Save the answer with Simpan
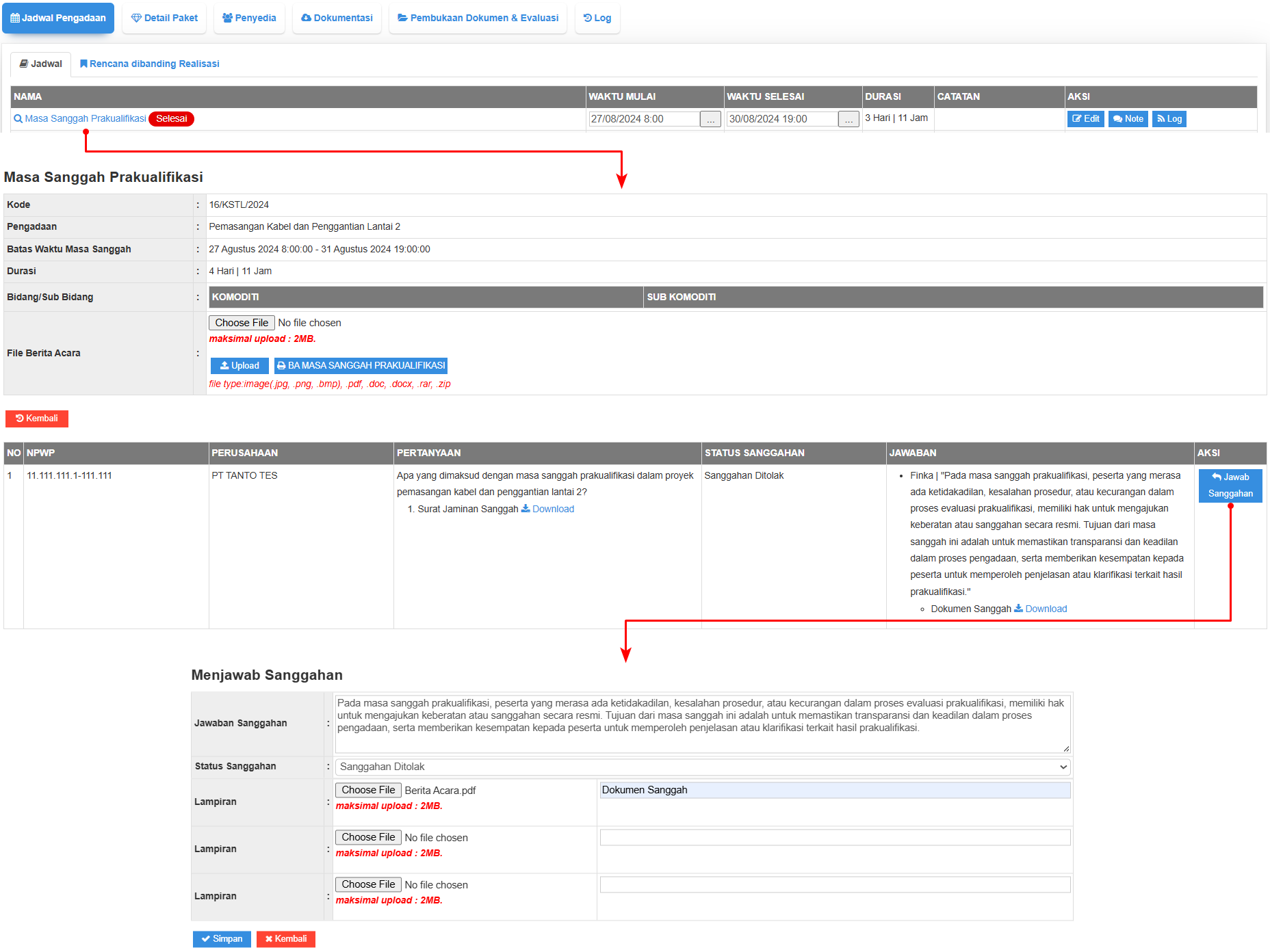This screenshot has width=1270, height=952. click(222, 938)
